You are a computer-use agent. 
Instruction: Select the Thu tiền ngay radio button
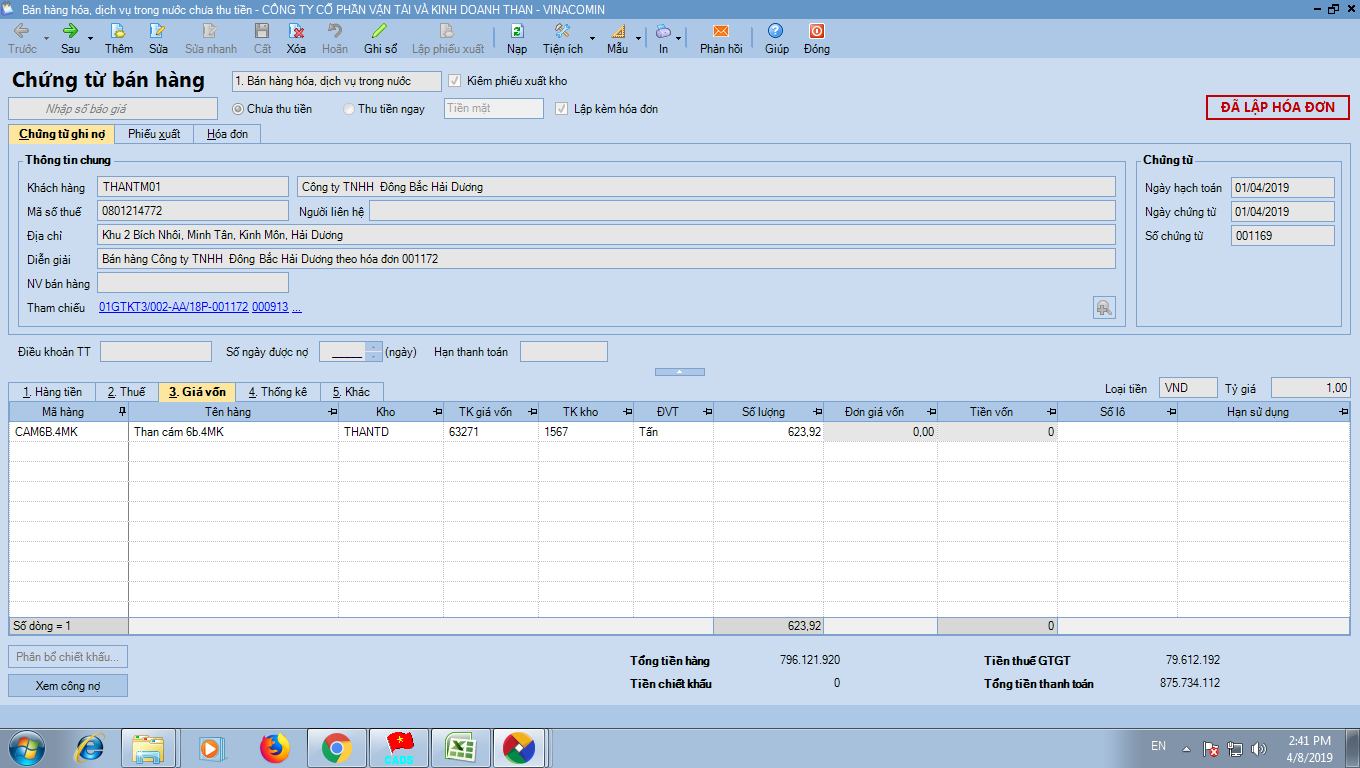click(x=349, y=109)
